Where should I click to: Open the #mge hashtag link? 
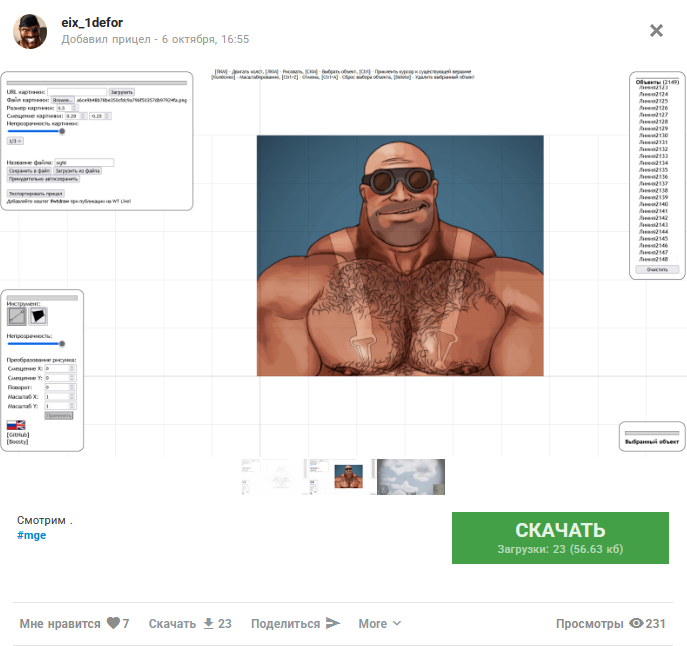click(32, 535)
